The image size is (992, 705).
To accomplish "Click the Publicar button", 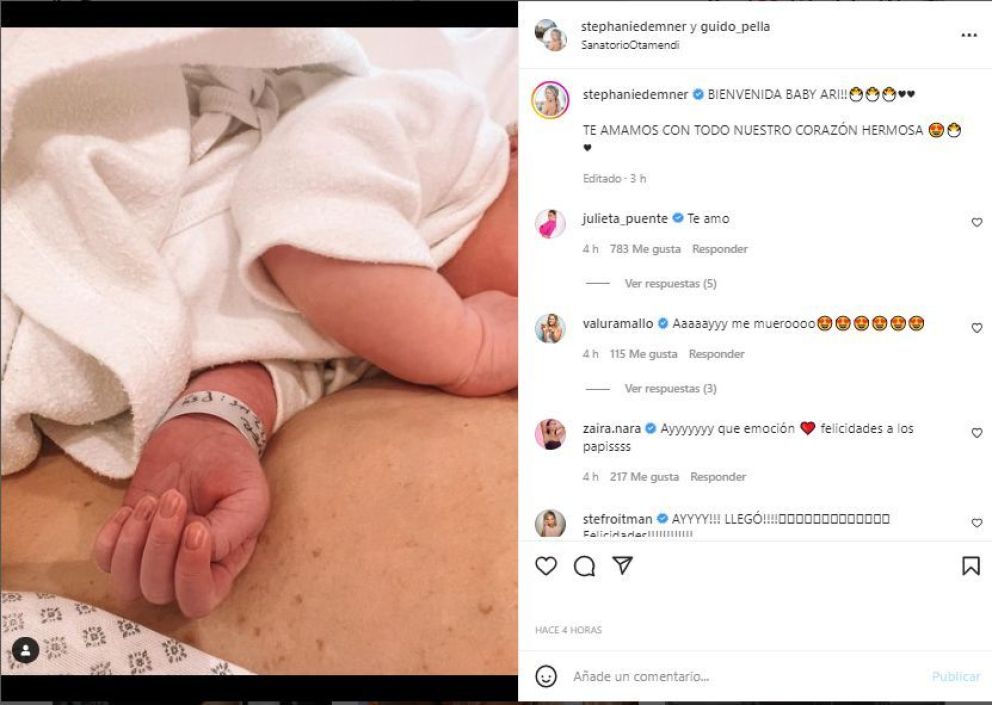I will [x=955, y=677].
